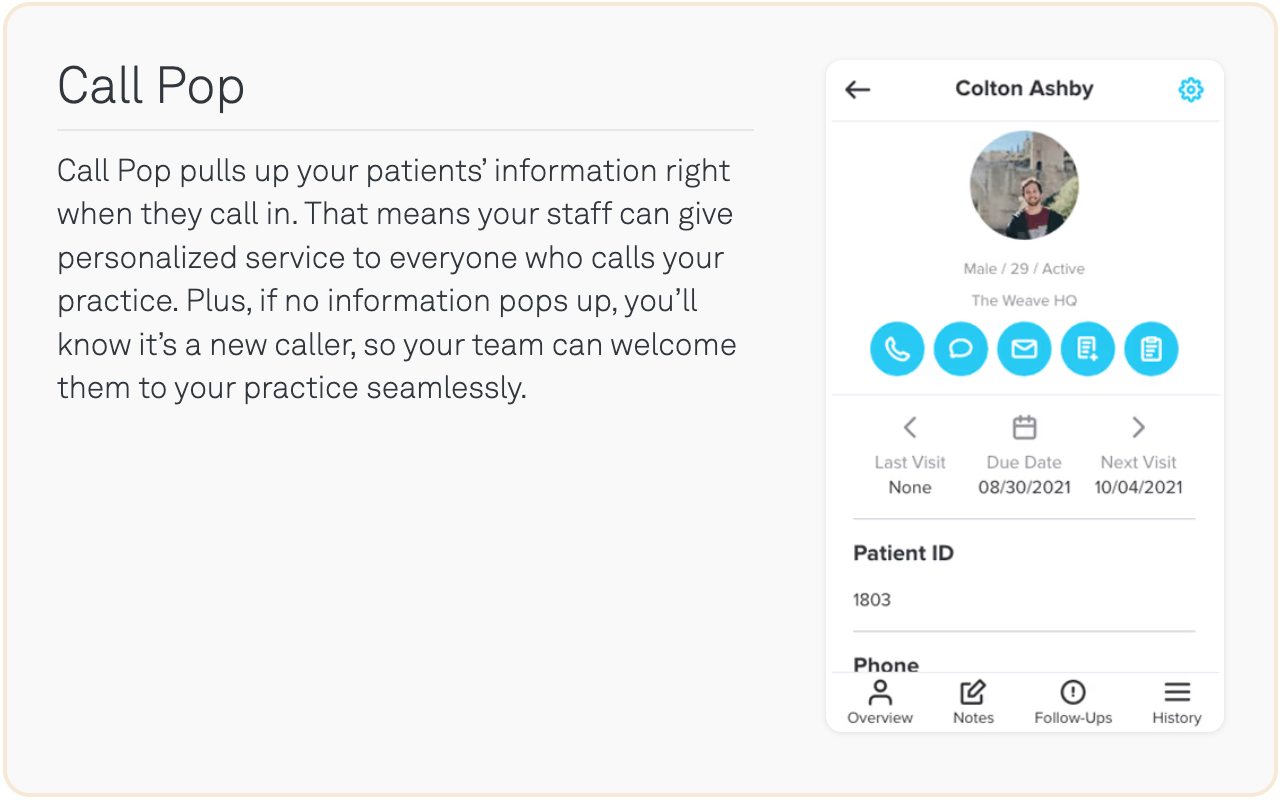The image size is (1280, 800).
Task: Open the Follow-Ups tab
Action: [1073, 702]
